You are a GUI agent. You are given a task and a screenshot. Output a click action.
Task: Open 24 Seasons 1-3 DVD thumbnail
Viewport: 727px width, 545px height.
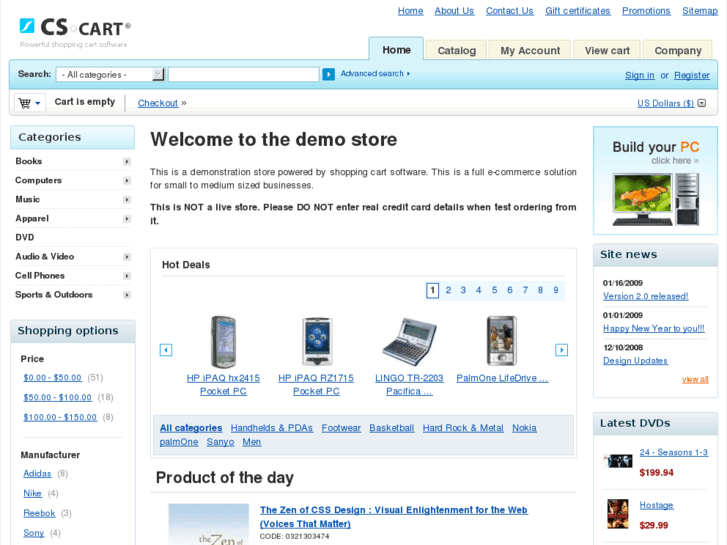tap(619, 461)
